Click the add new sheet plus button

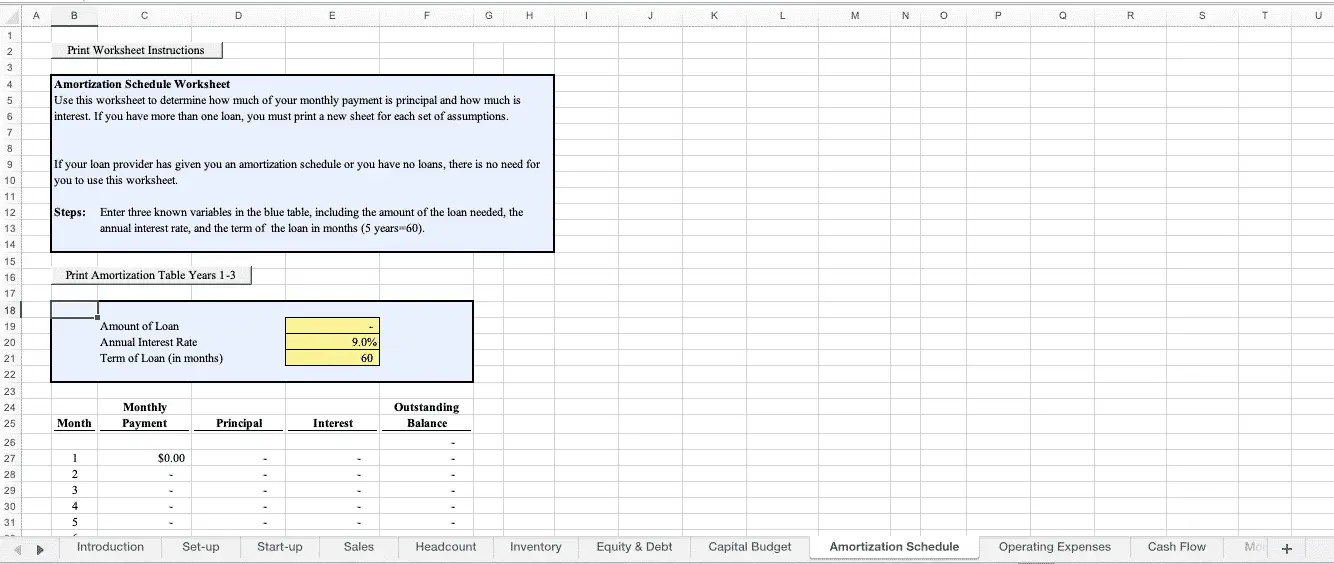1286,548
